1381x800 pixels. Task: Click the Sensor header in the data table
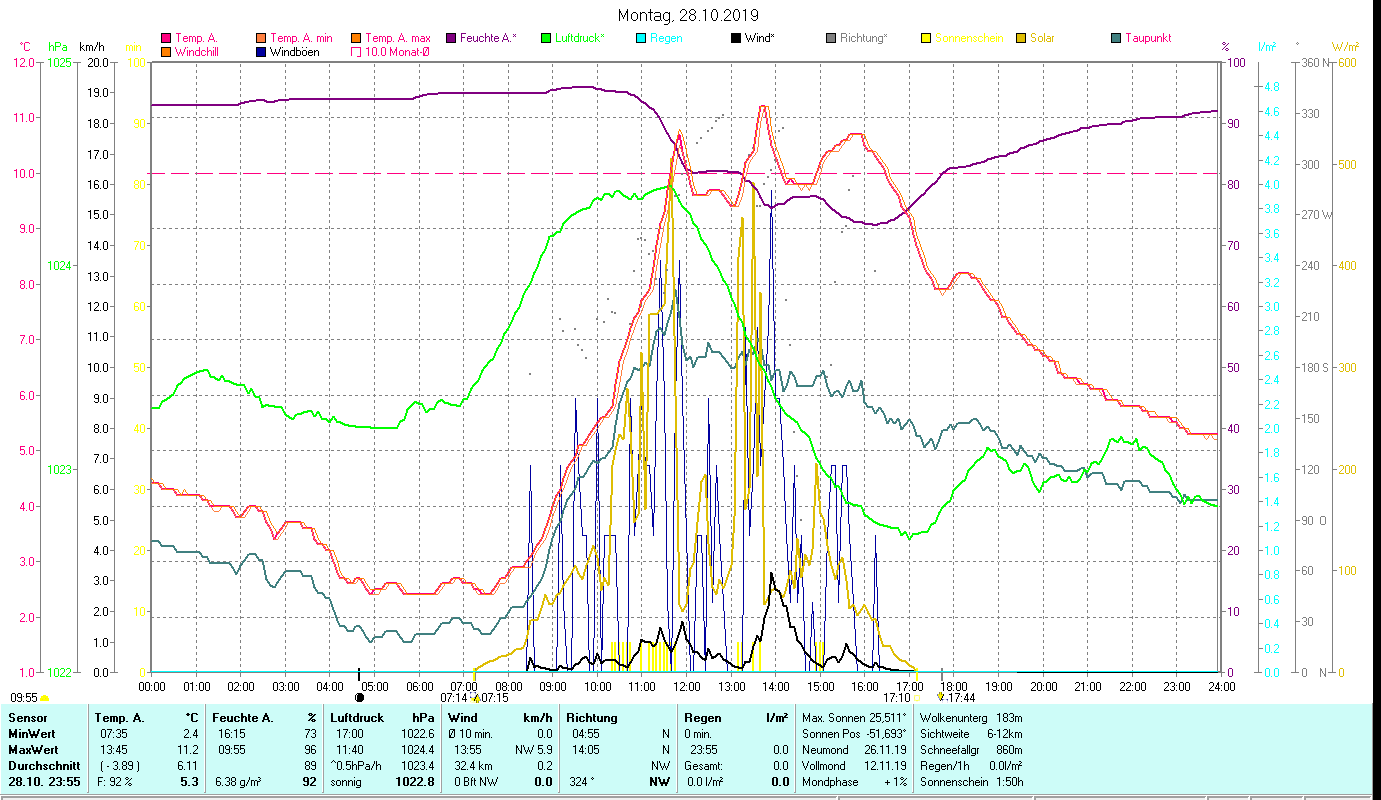[27, 718]
